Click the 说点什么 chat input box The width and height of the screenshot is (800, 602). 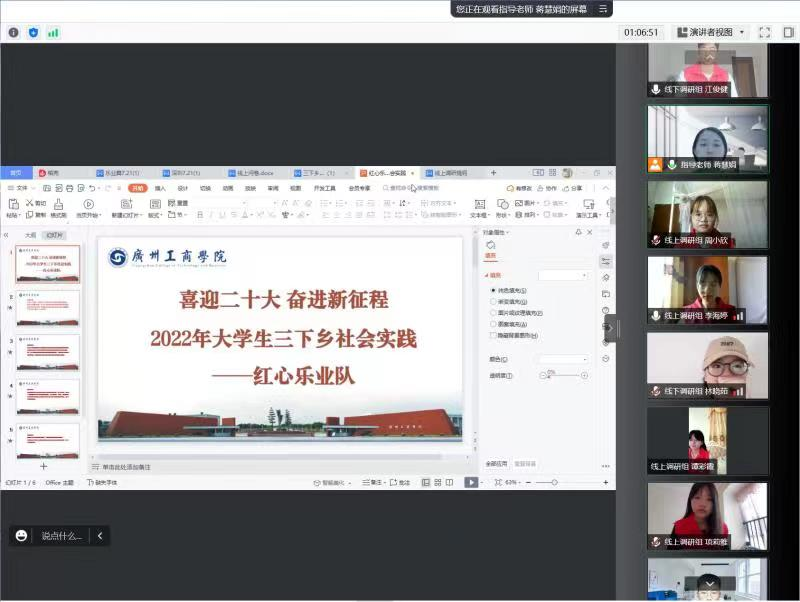(62, 536)
